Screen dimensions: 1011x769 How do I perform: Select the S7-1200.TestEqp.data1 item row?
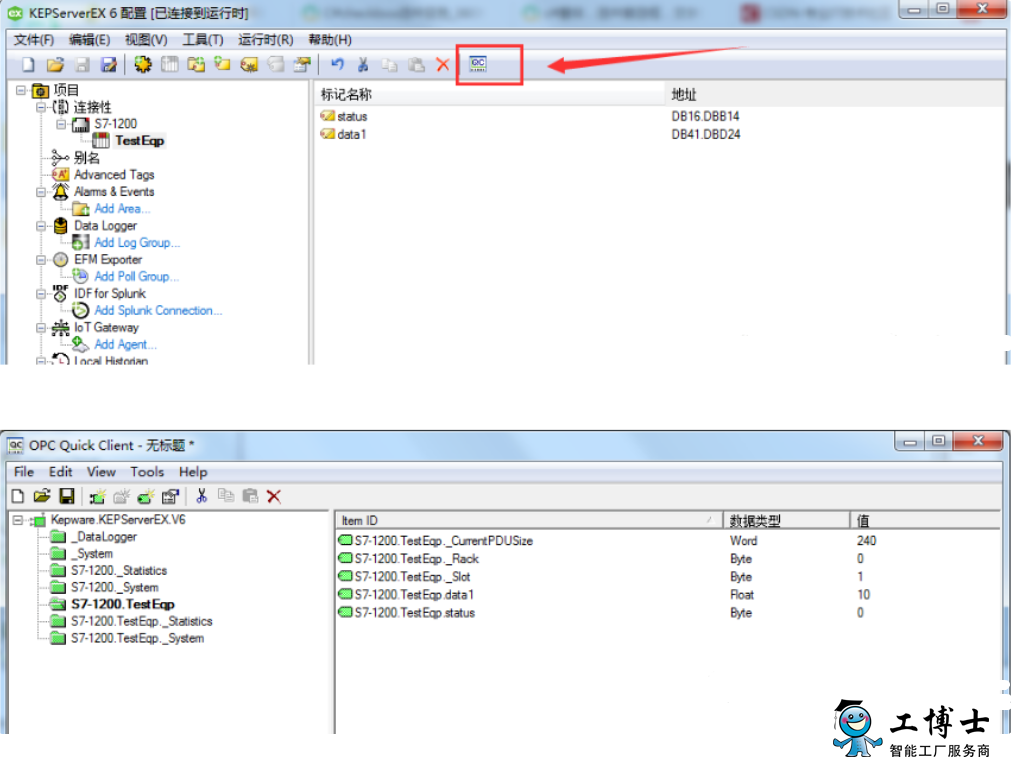(414, 595)
